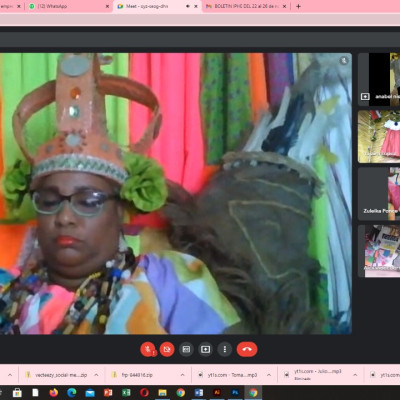Open the three-dot more options menu
This screenshot has height=400, width=400.
tap(225, 349)
